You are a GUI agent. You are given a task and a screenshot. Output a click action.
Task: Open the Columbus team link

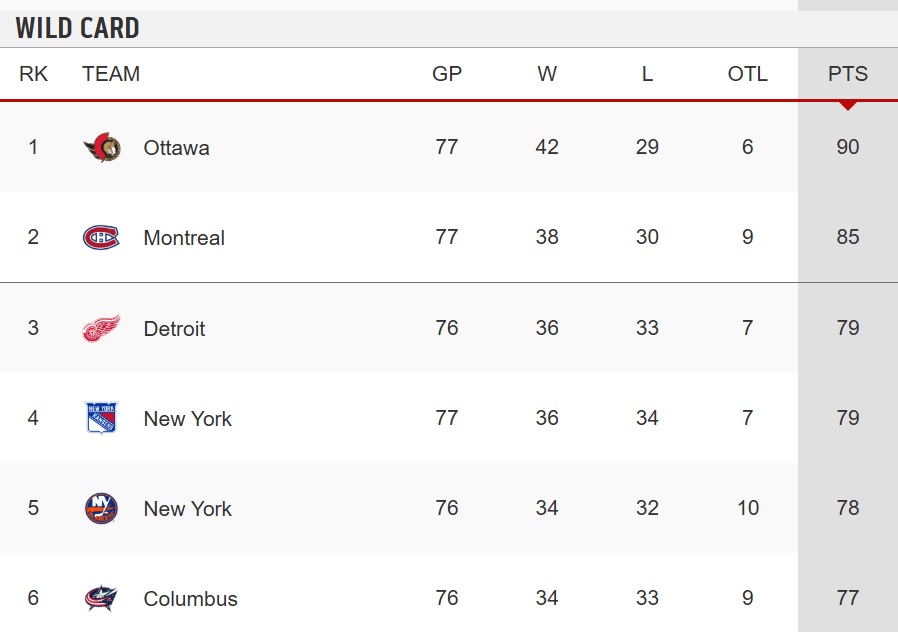coord(190,599)
